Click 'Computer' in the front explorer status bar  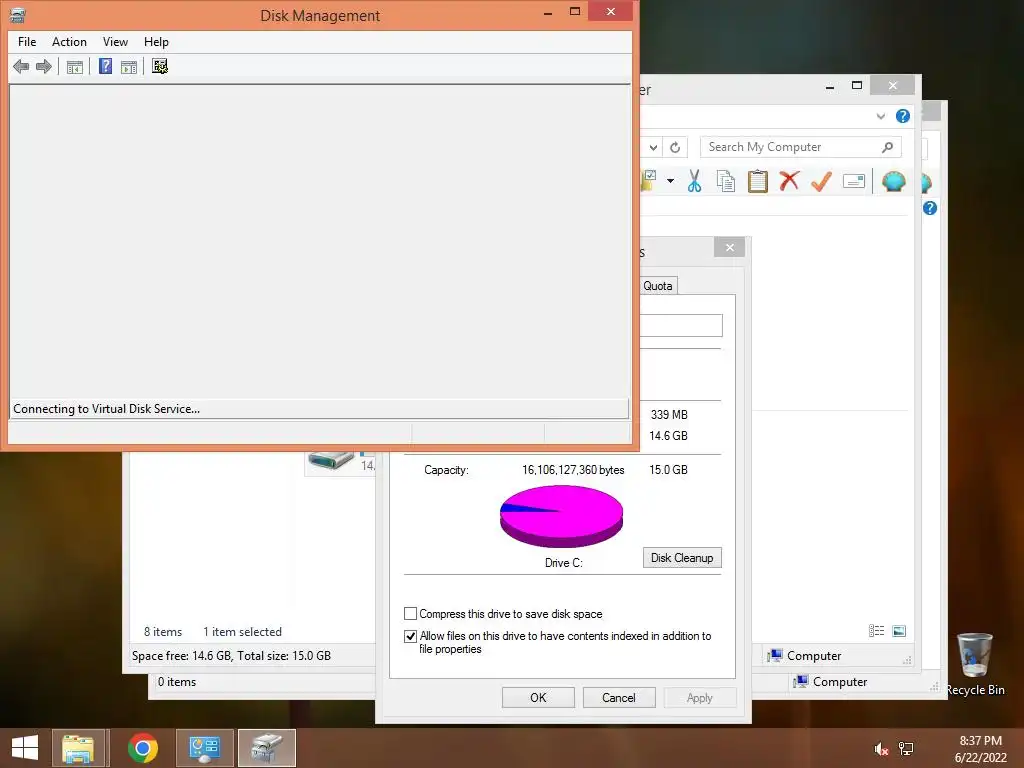pyautogui.click(x=814, y=656)
